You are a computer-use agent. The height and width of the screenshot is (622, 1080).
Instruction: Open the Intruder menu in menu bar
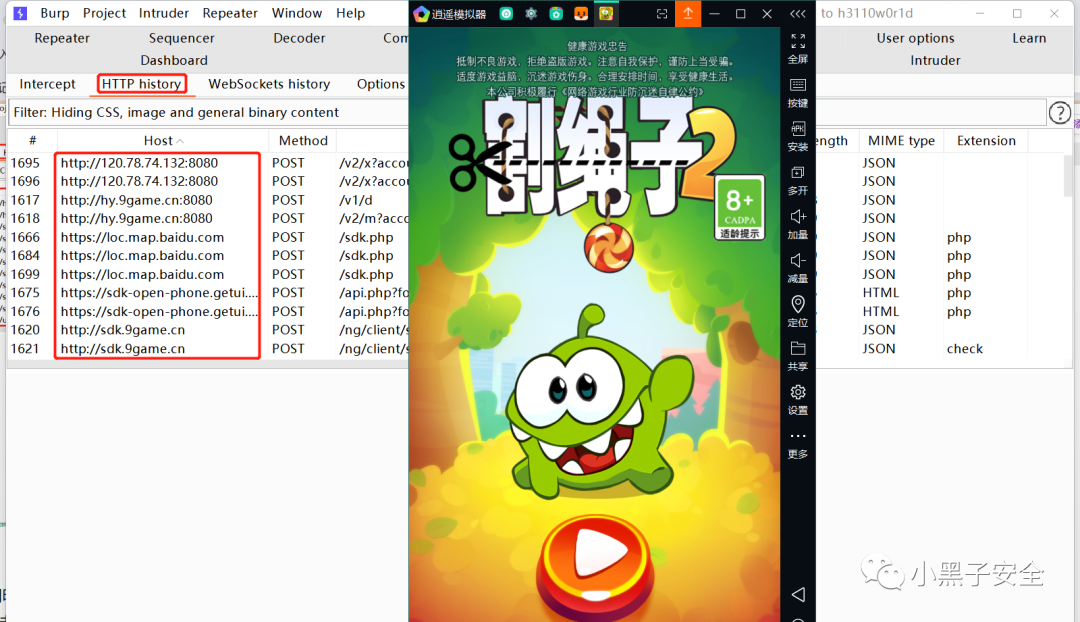pyautogui.click(x=163, y=13)
